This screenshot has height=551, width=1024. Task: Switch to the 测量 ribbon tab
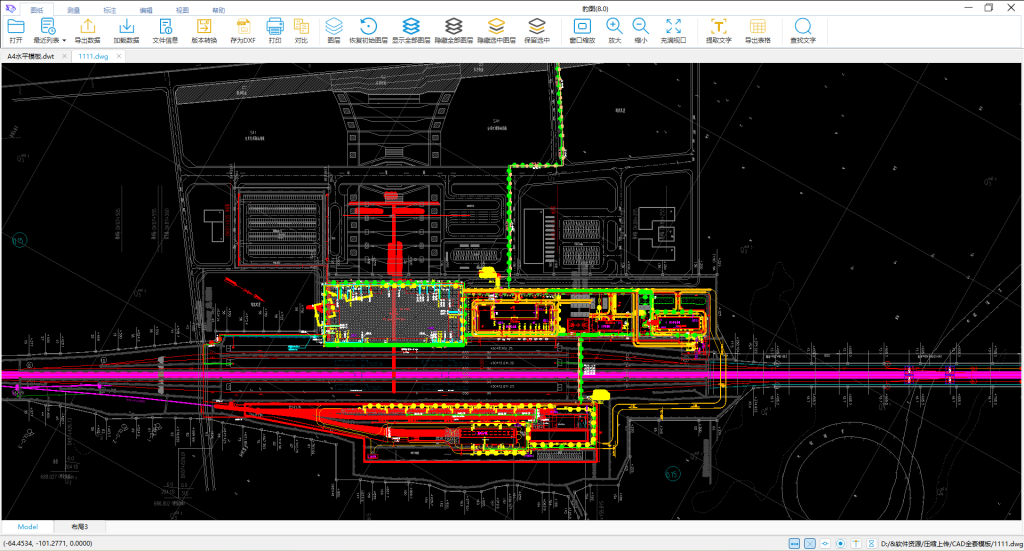(74, 8)
